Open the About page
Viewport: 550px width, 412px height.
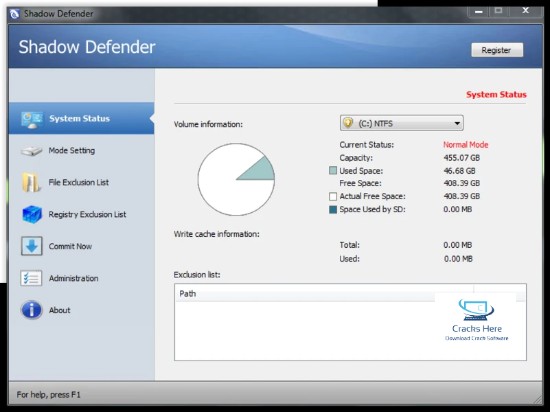point(81,310)
